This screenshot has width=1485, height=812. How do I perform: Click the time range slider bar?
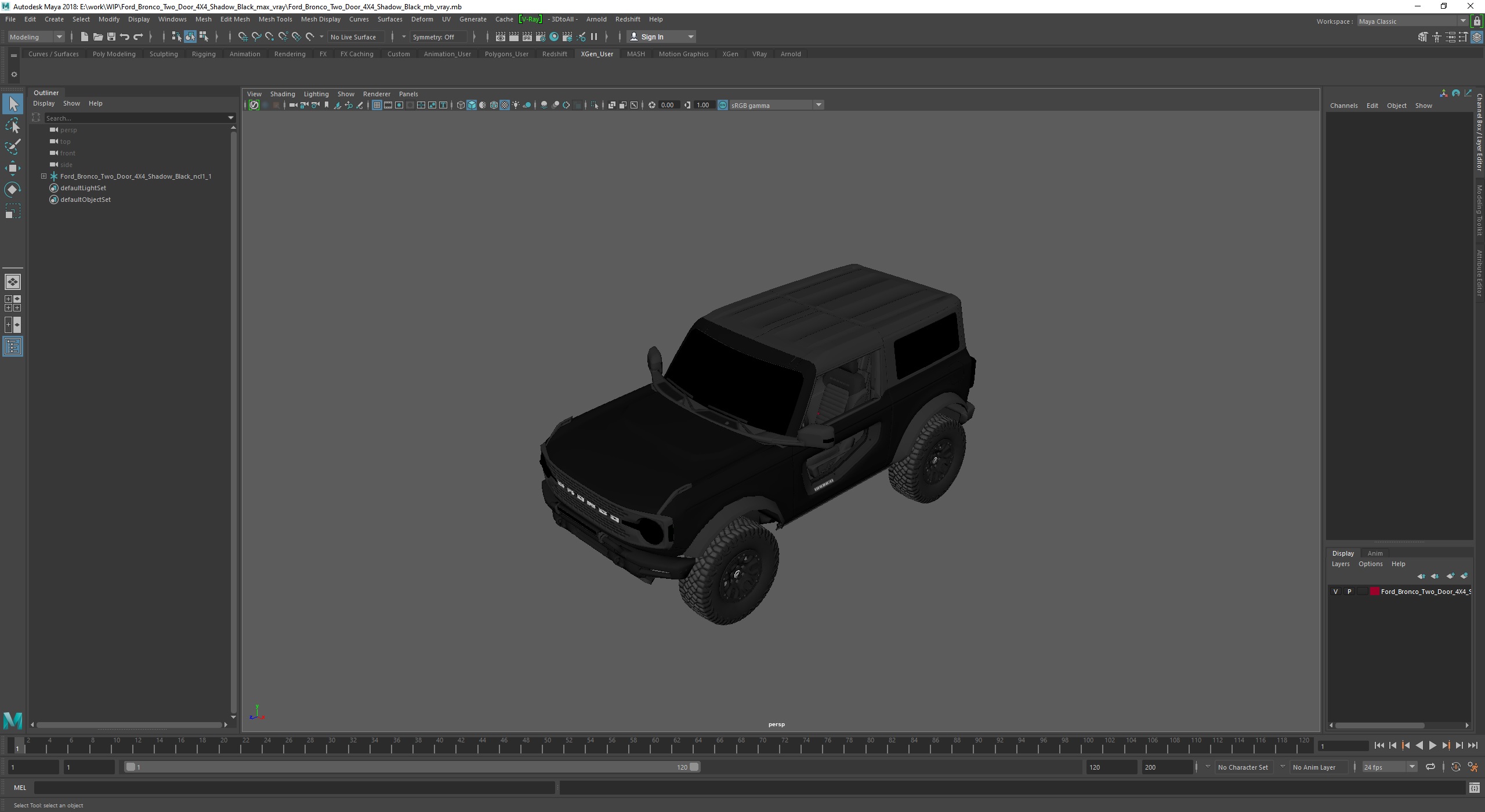[412, 767]
